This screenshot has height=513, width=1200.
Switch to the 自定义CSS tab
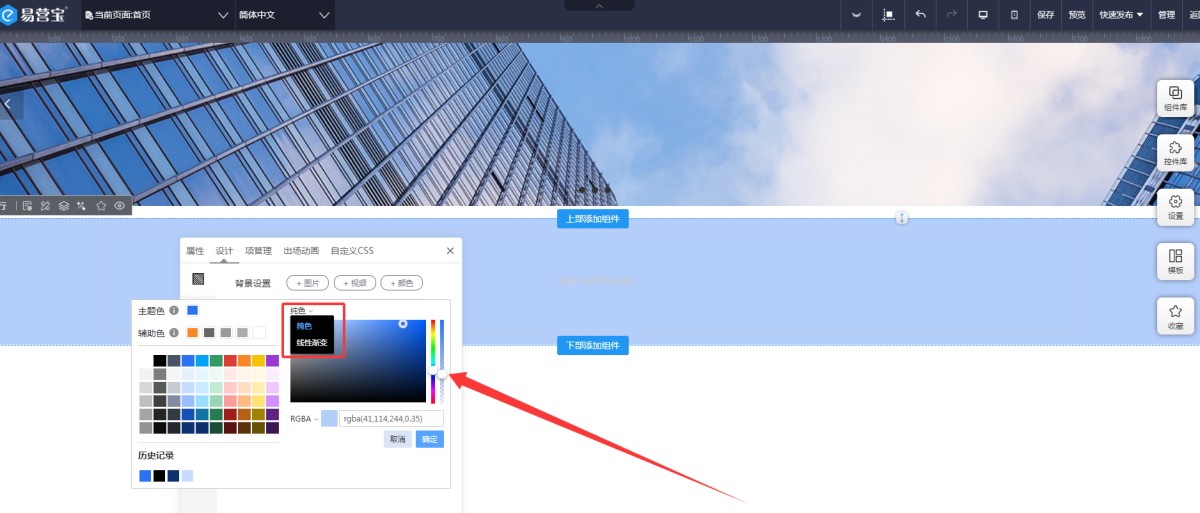(352, 251)
